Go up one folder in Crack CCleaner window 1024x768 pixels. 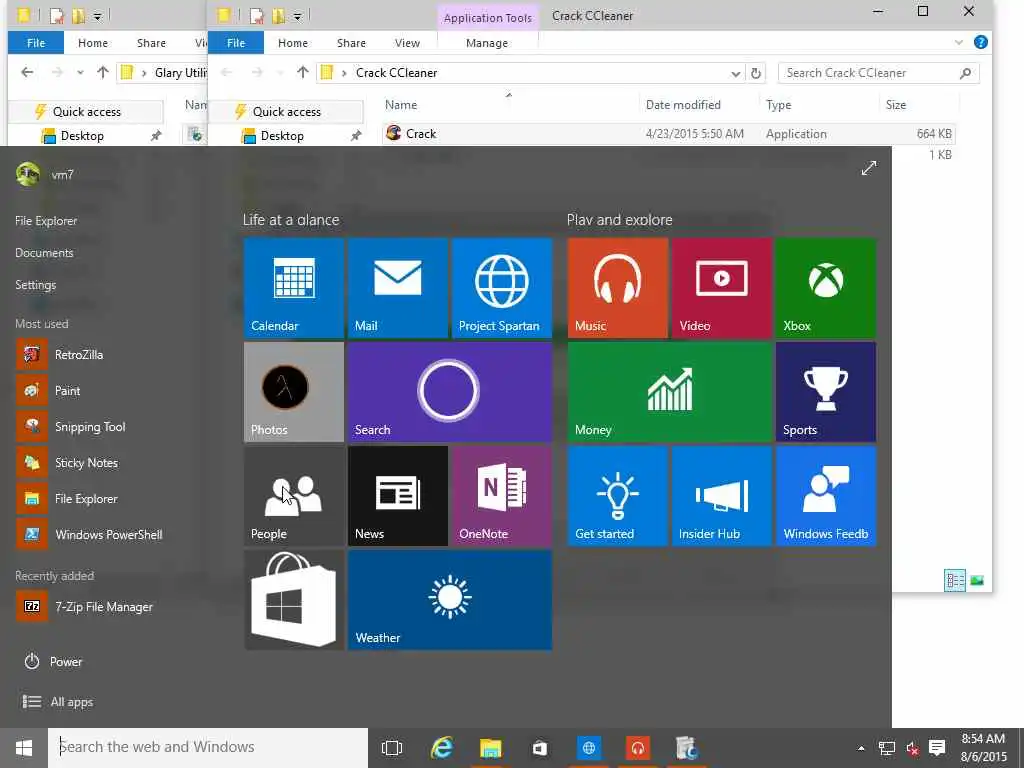click(302, 72)
